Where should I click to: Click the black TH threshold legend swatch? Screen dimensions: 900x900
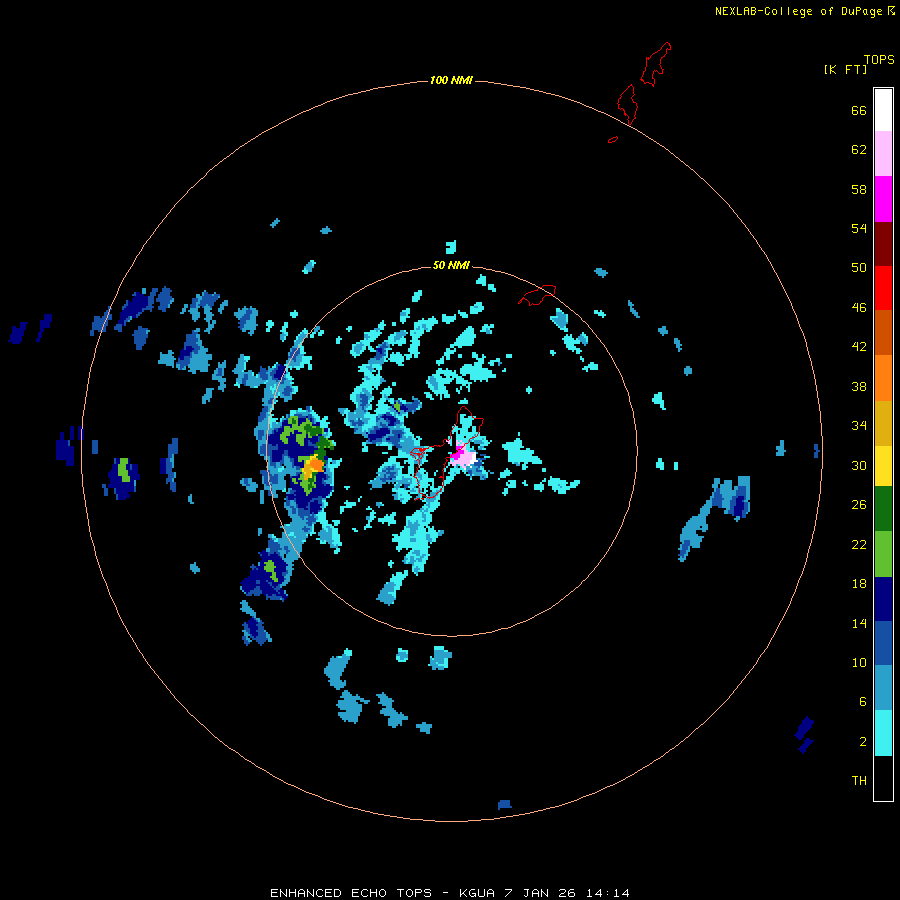(883, 778)
